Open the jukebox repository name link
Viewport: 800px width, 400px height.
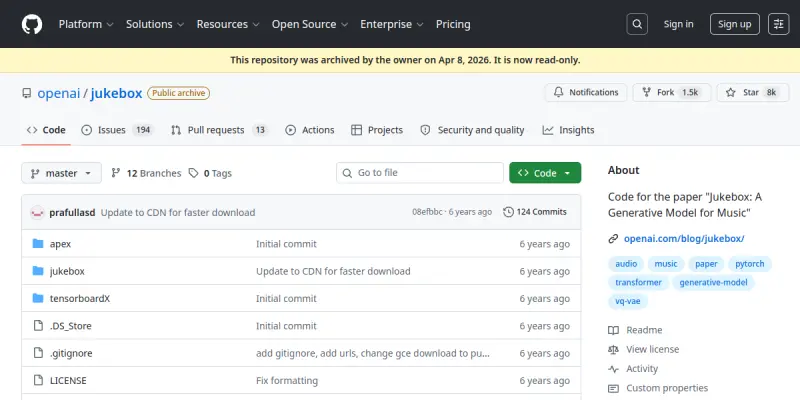coord(116,93)
